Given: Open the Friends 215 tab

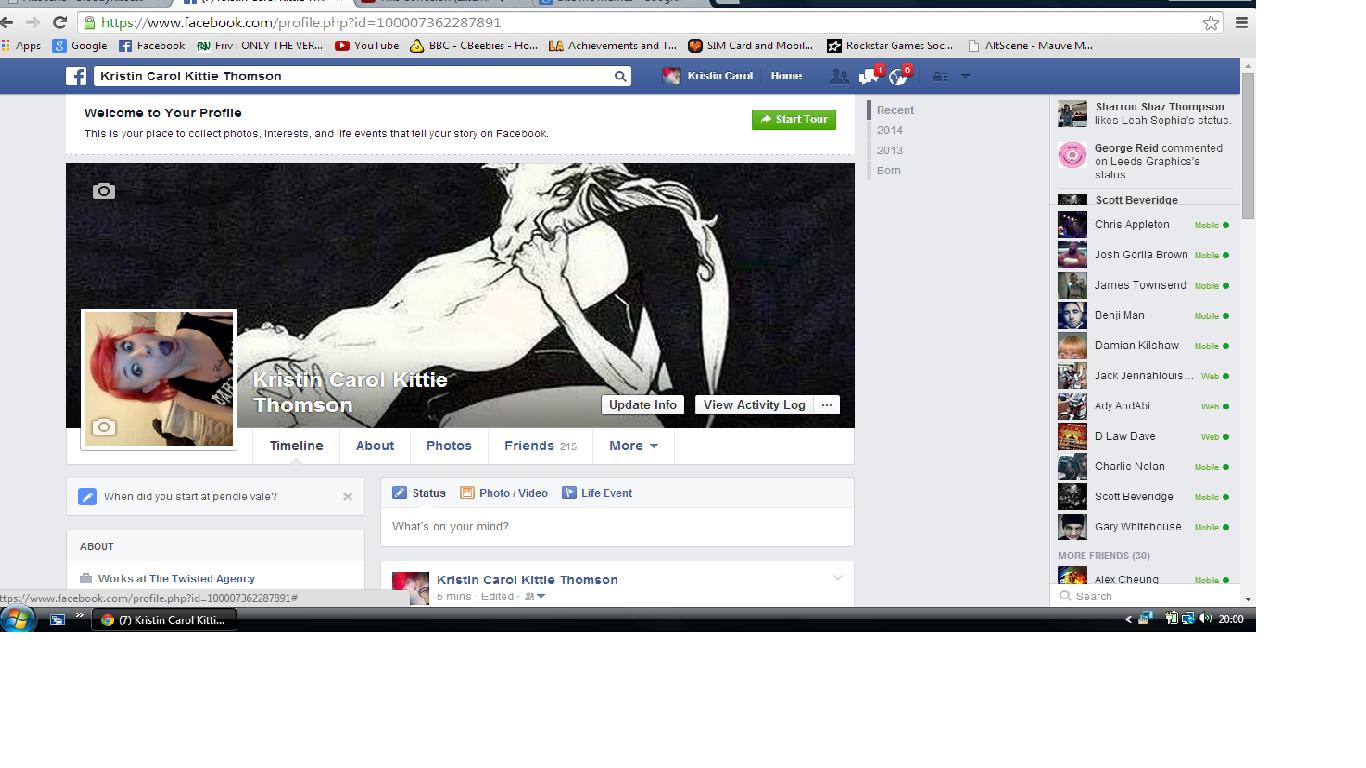Looking at the screenshot, I should (x=540, y=446).
